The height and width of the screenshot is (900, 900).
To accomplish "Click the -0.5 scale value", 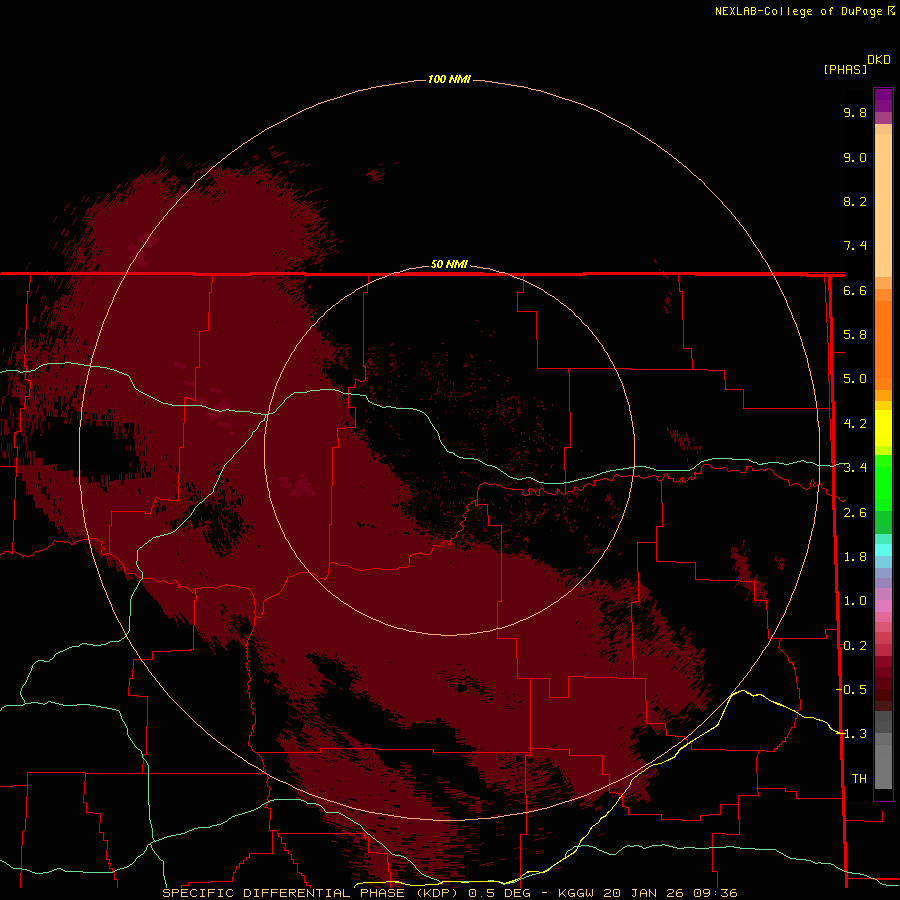I will (852, 690).
